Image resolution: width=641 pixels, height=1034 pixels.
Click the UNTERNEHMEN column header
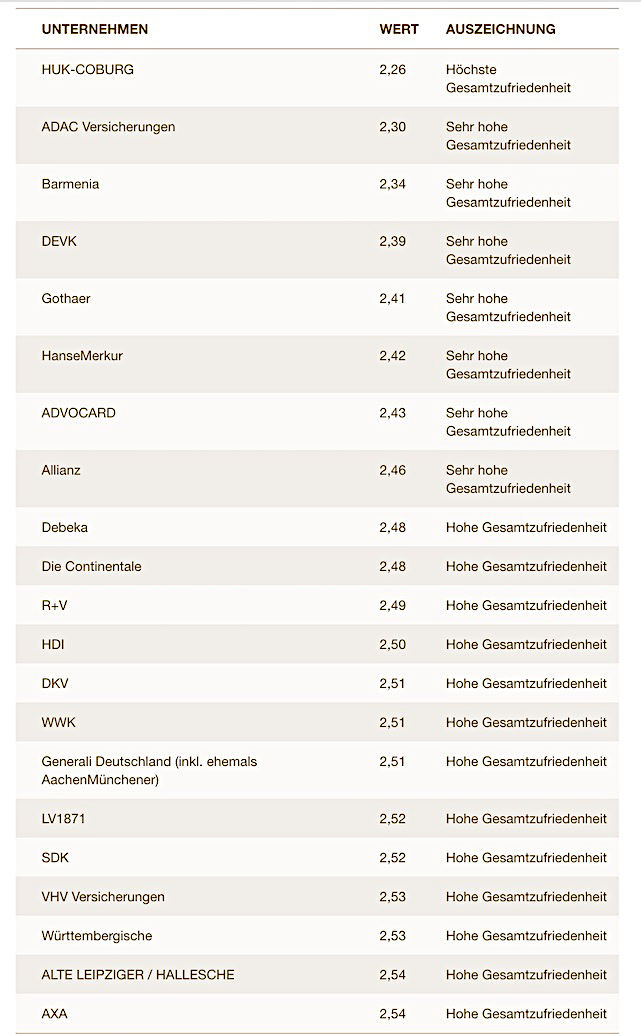click(95, 29)
